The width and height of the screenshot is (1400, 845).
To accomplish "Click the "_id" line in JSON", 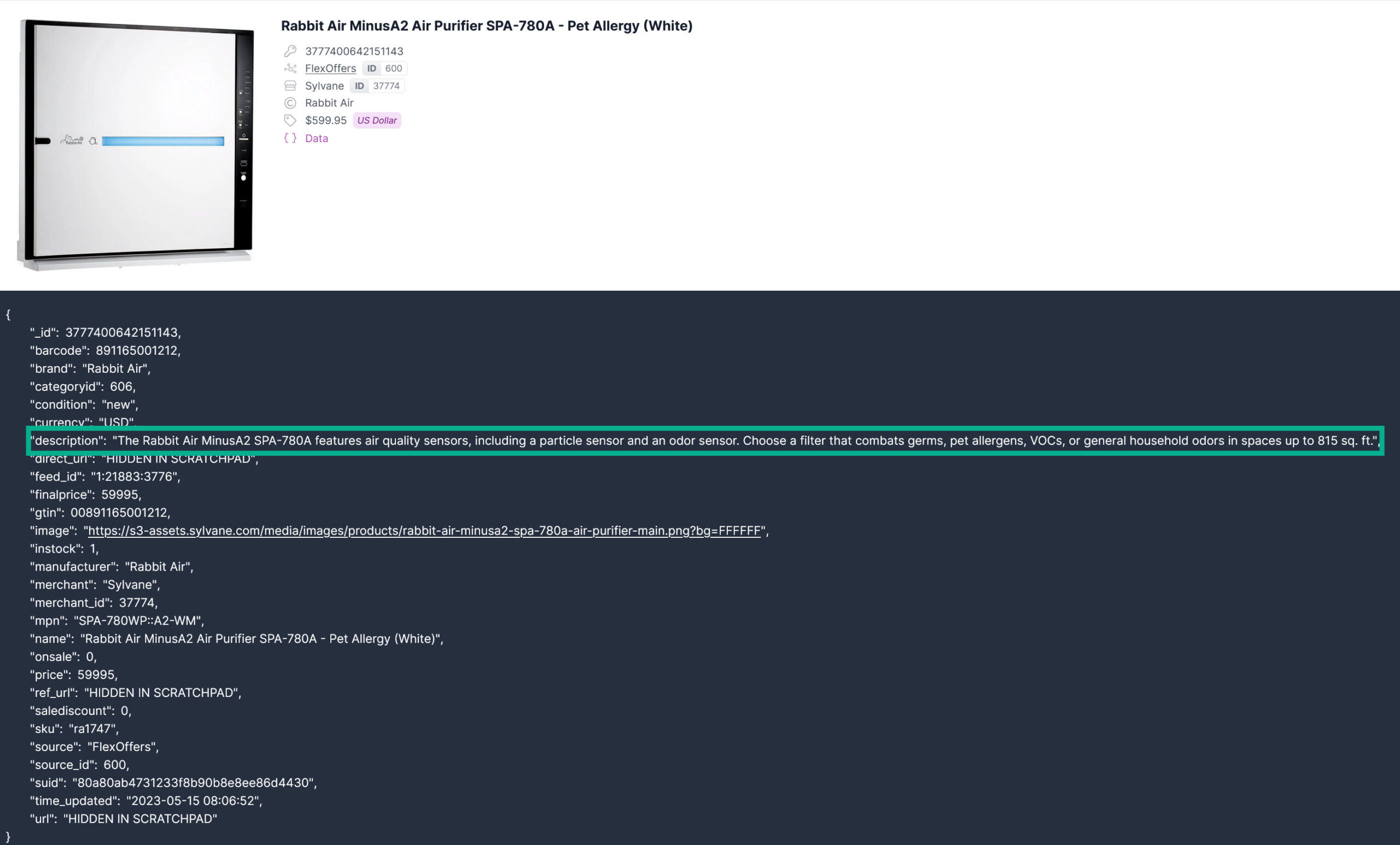I will coord(105,332).
